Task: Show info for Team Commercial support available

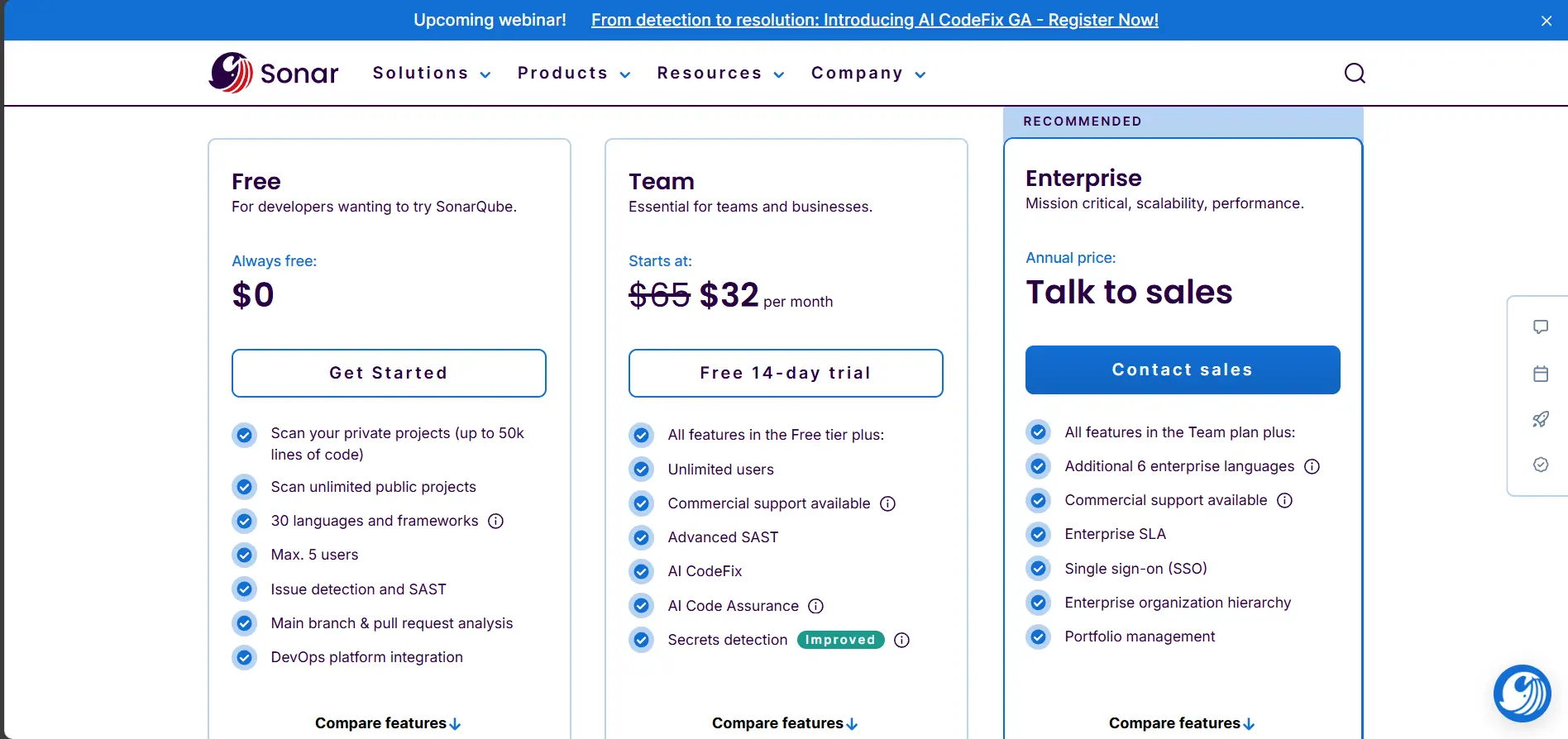Action: 887,503
